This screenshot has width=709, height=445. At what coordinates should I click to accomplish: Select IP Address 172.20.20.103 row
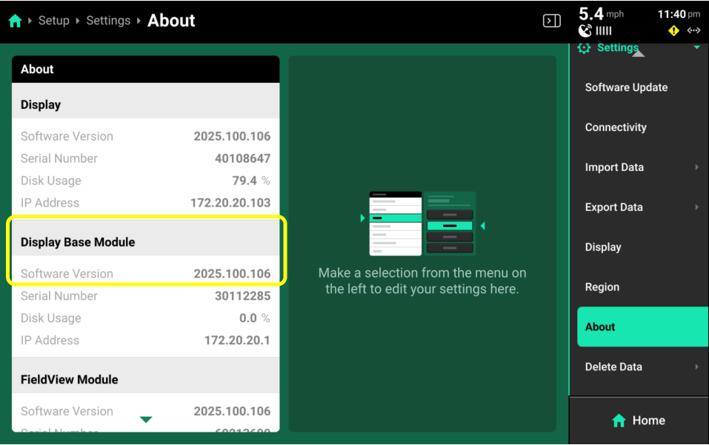146,203
